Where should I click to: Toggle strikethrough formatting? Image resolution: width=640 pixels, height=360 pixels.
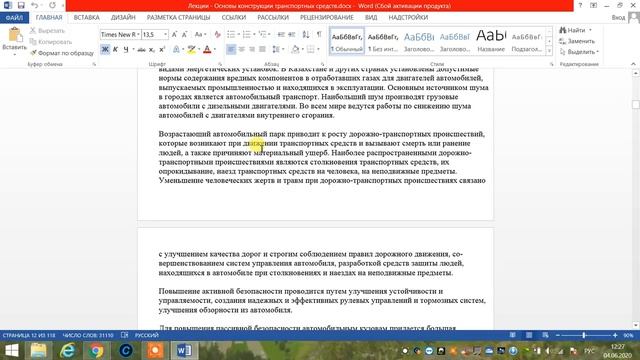coord(141,49)
